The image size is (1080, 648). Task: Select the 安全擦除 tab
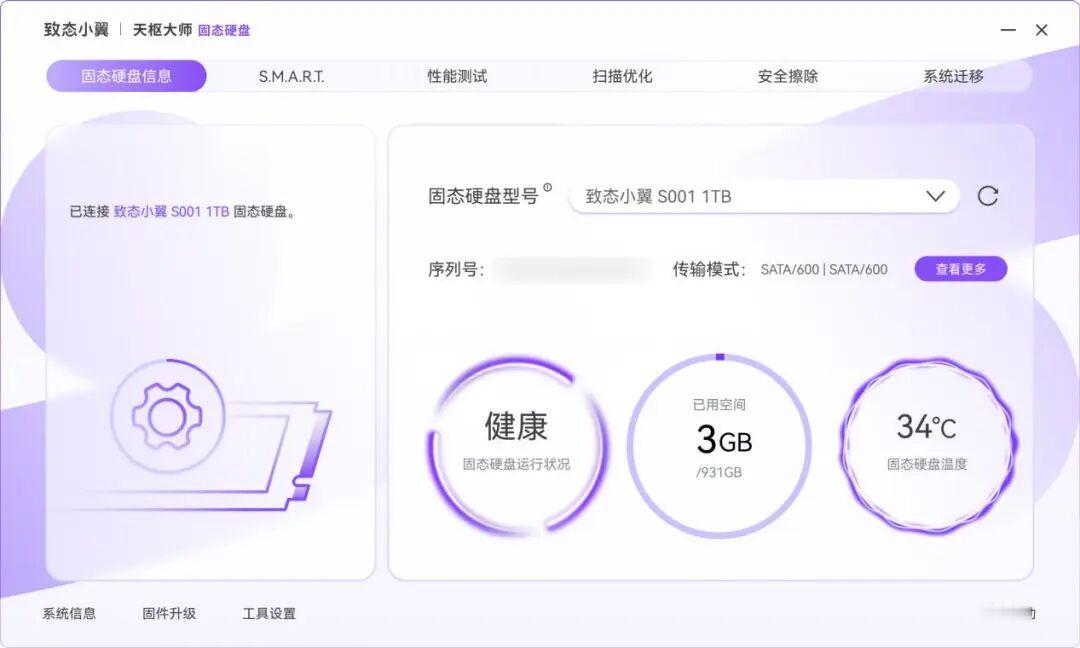[787, 76]
